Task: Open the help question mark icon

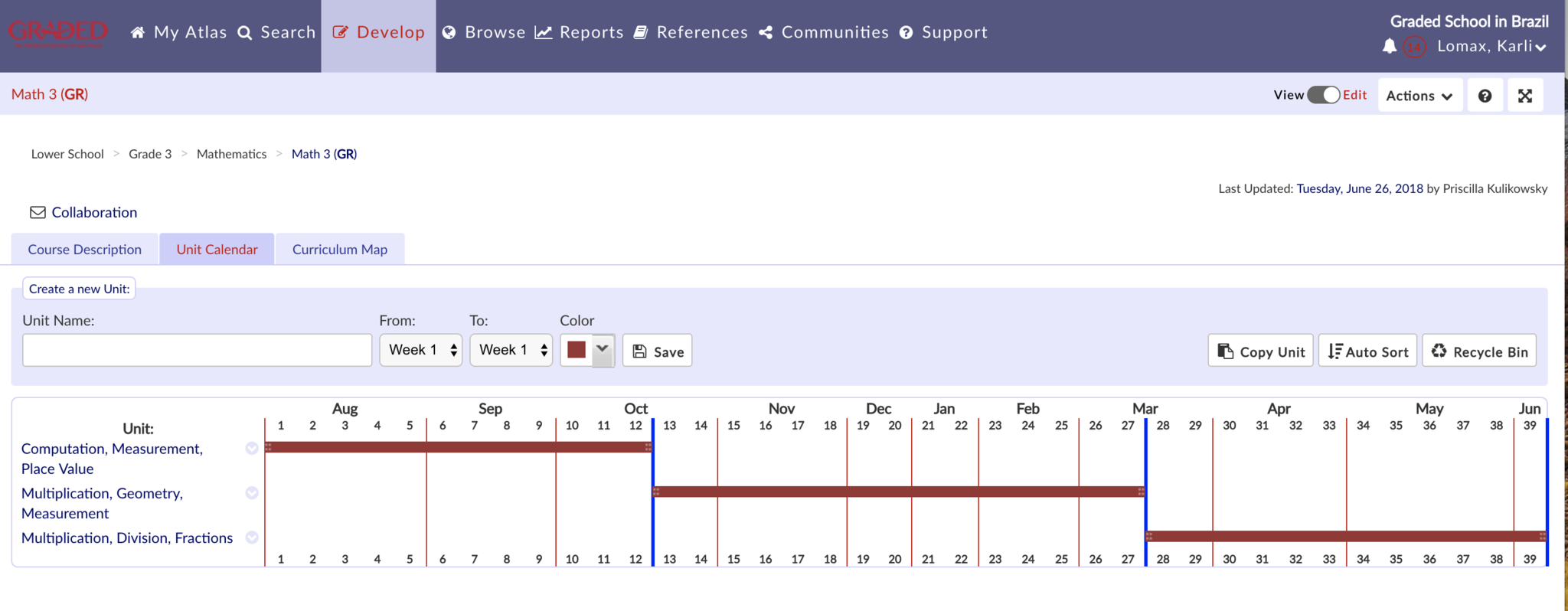Action: 1485,96
